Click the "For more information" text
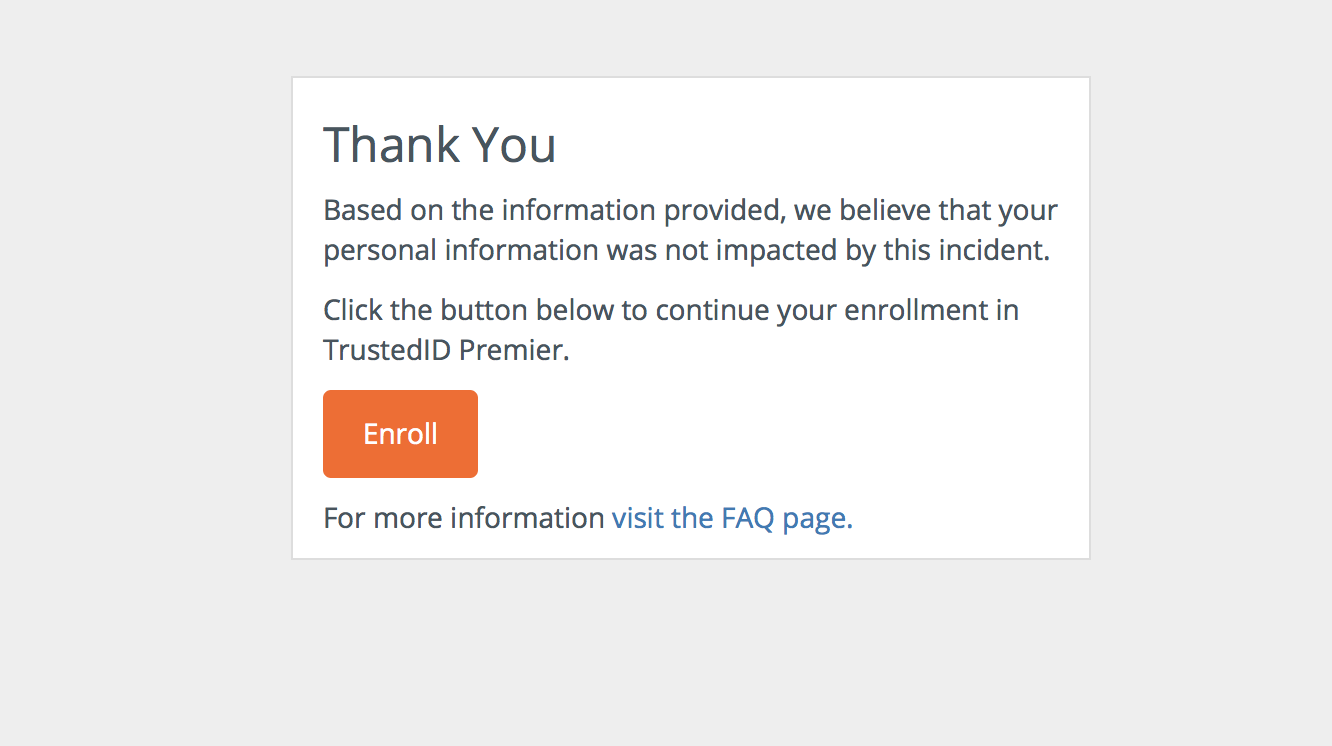1332x746 pixels. (464, 518)
